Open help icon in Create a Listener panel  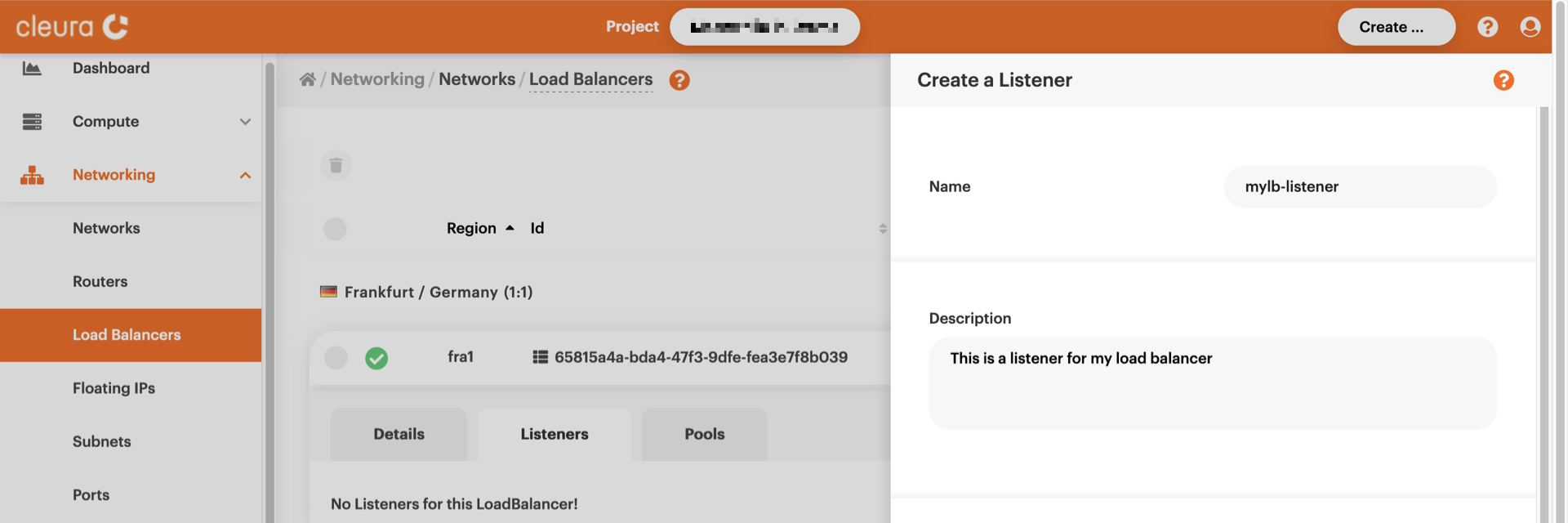[1503, 80]
